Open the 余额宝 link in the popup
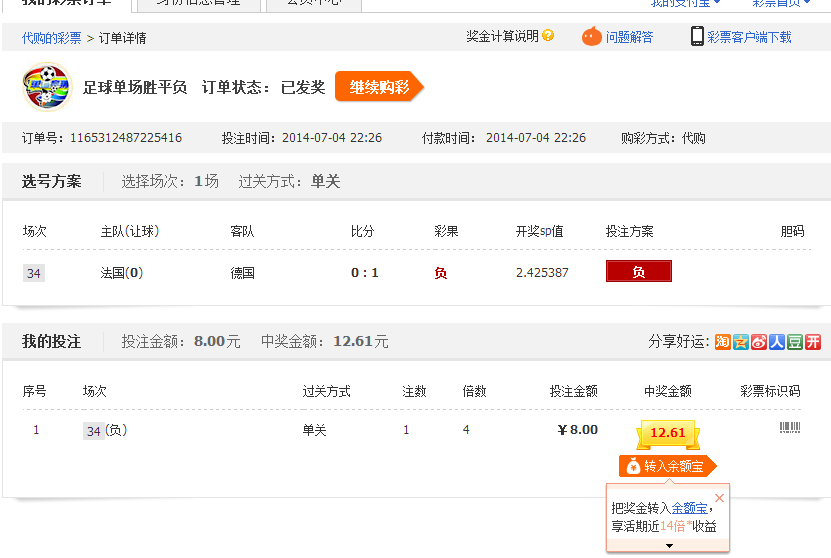The image size is (831, 558). coord(689,508)
